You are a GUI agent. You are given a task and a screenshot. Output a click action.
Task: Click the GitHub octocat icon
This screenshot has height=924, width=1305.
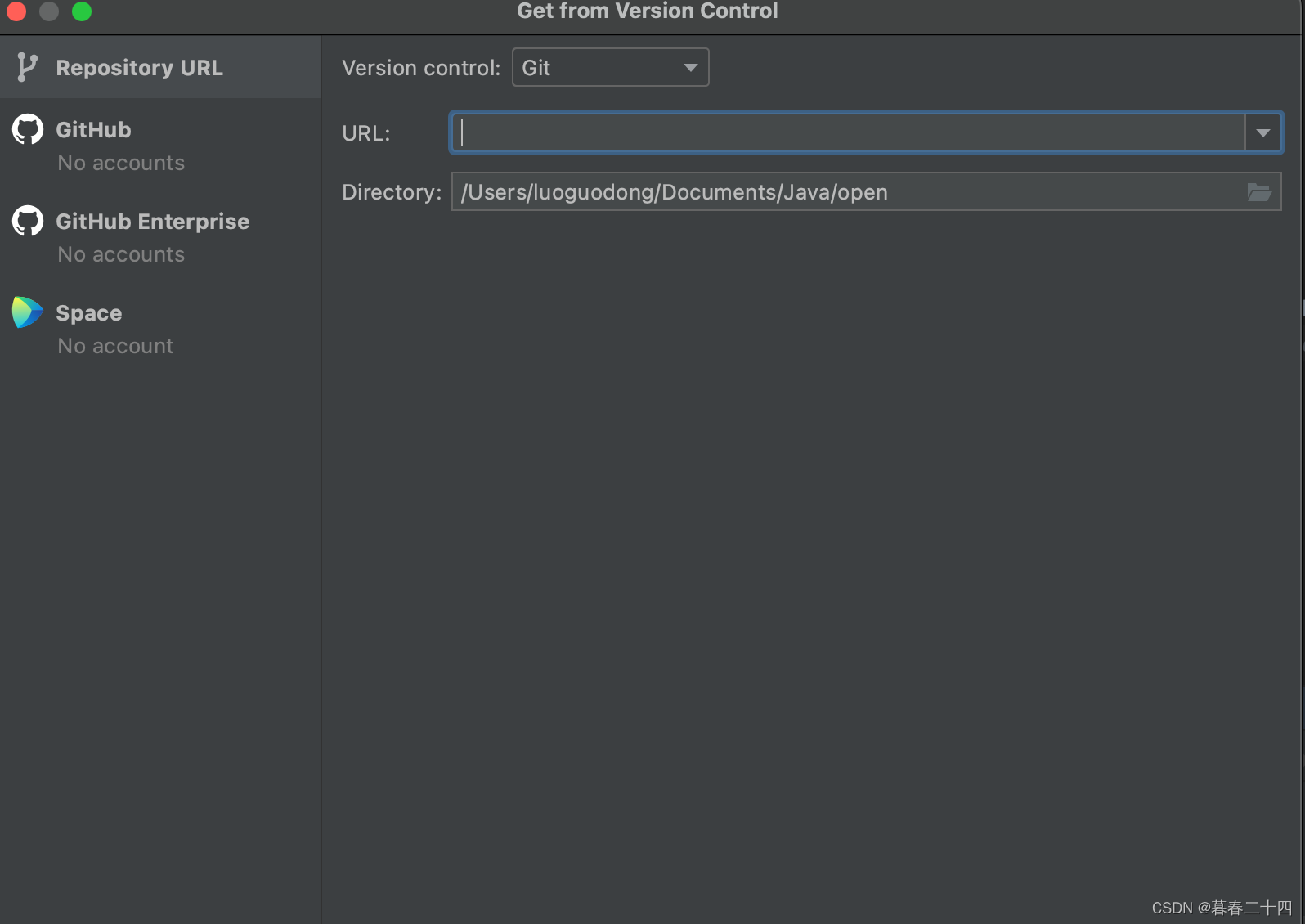coord(28,129)
